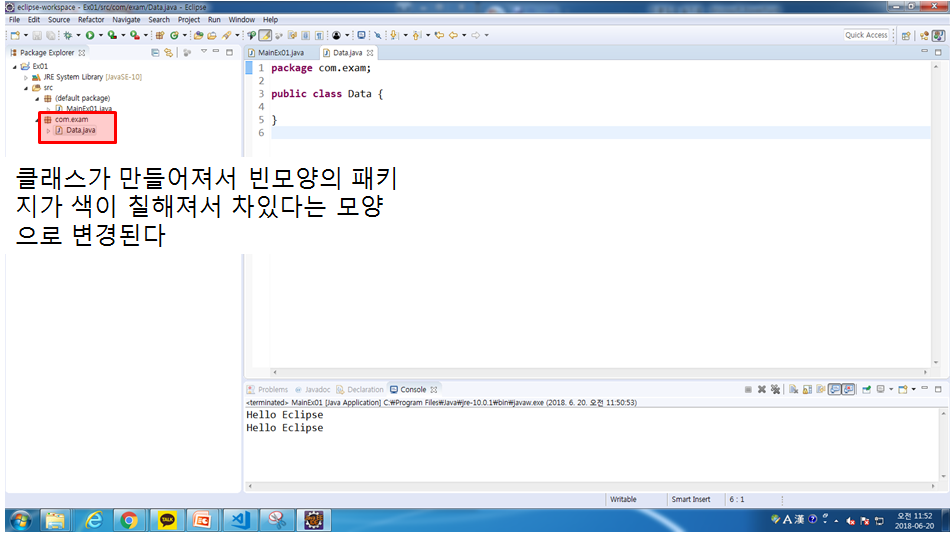Click Remove All Terminated Launches icon
The image size is (951, 533).
click(776, 389)
